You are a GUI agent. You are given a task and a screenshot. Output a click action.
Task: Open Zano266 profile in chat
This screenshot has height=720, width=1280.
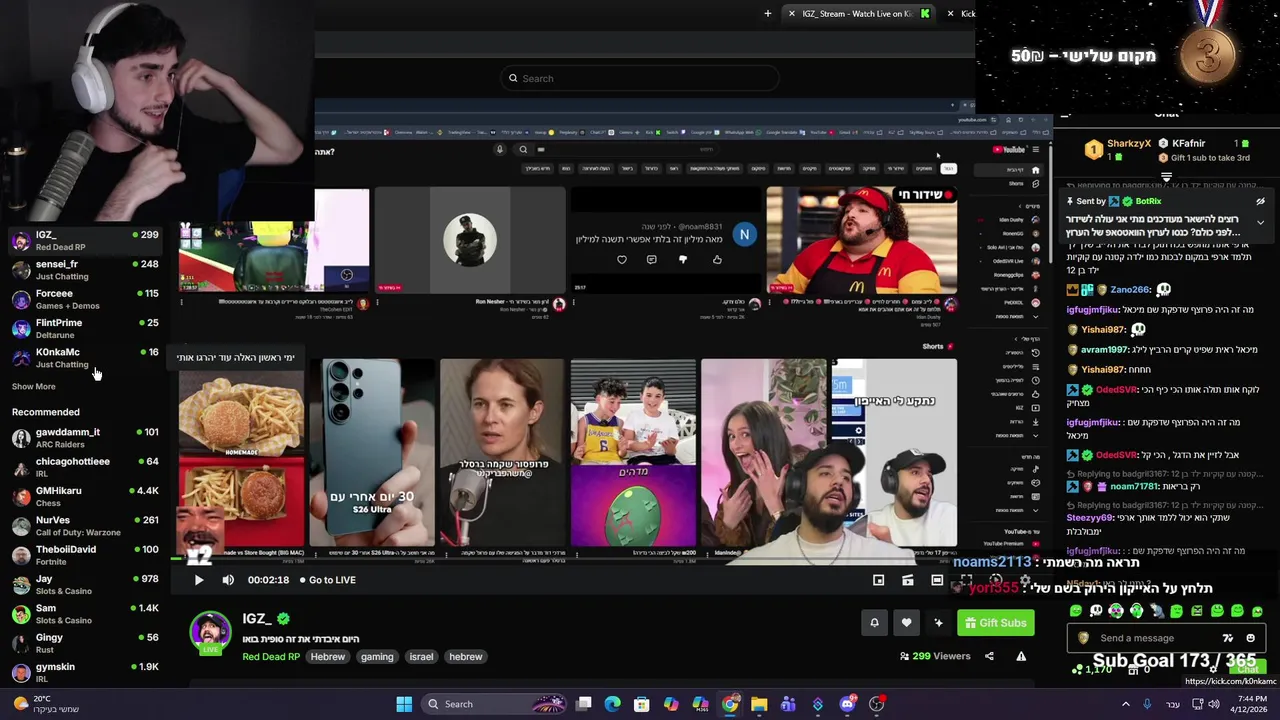click(1129, 290)
